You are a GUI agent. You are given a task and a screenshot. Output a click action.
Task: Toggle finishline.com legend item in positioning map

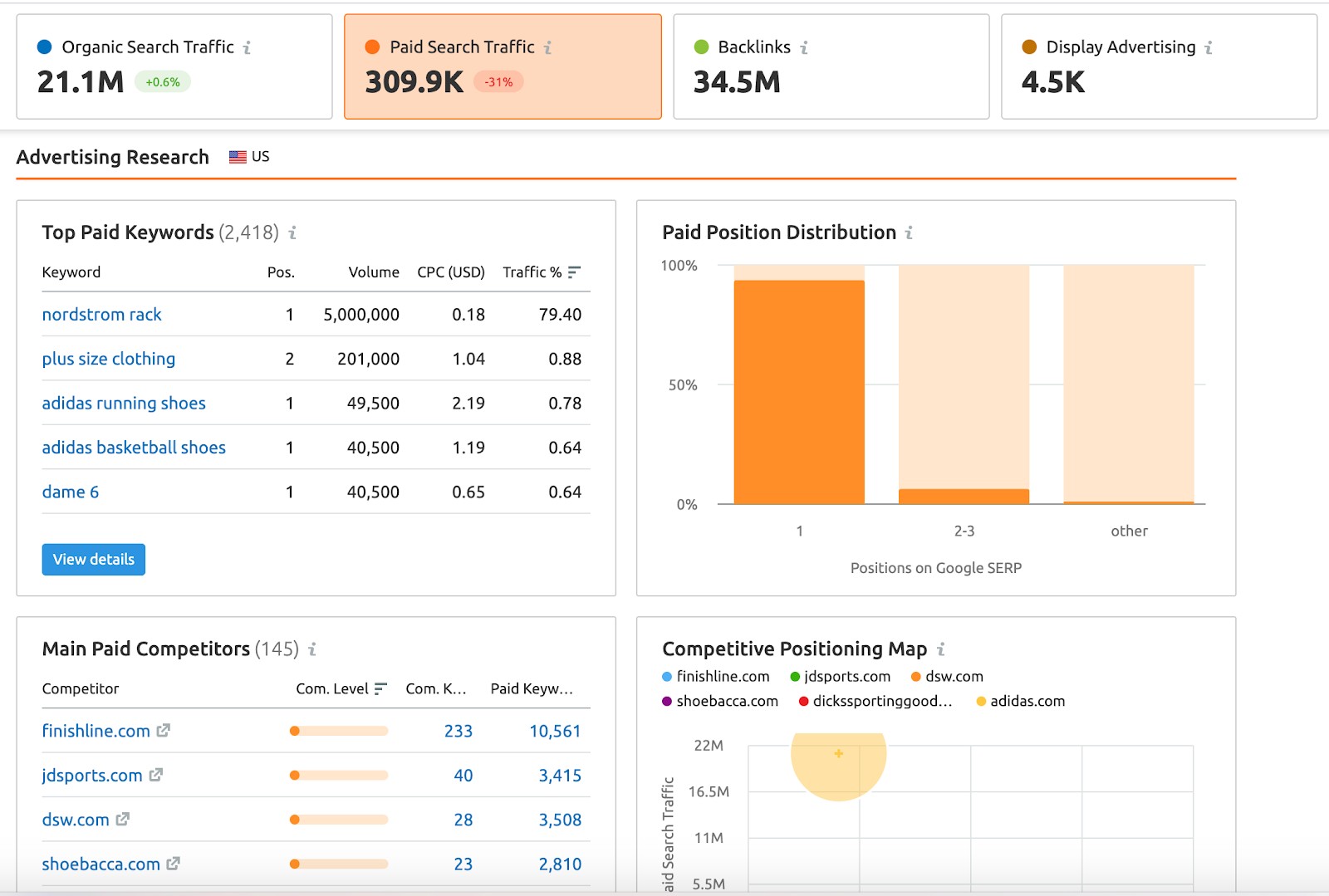pyautogui.click(x=715, y=677)
